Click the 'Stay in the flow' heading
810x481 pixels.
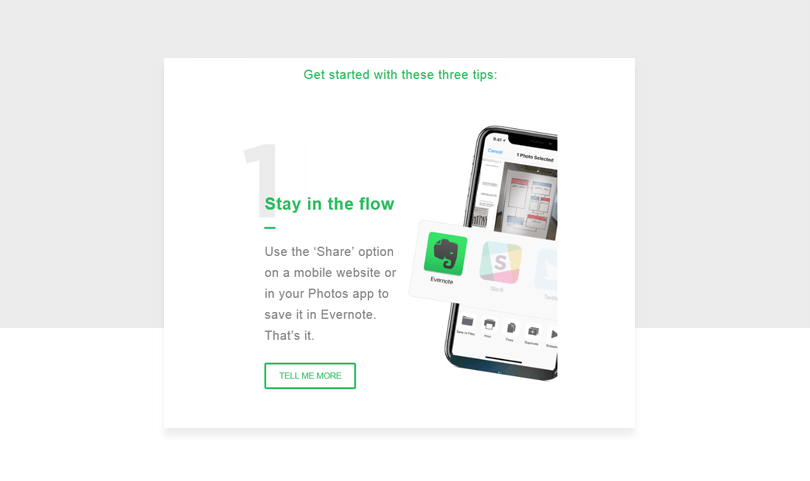coord(329,204)
